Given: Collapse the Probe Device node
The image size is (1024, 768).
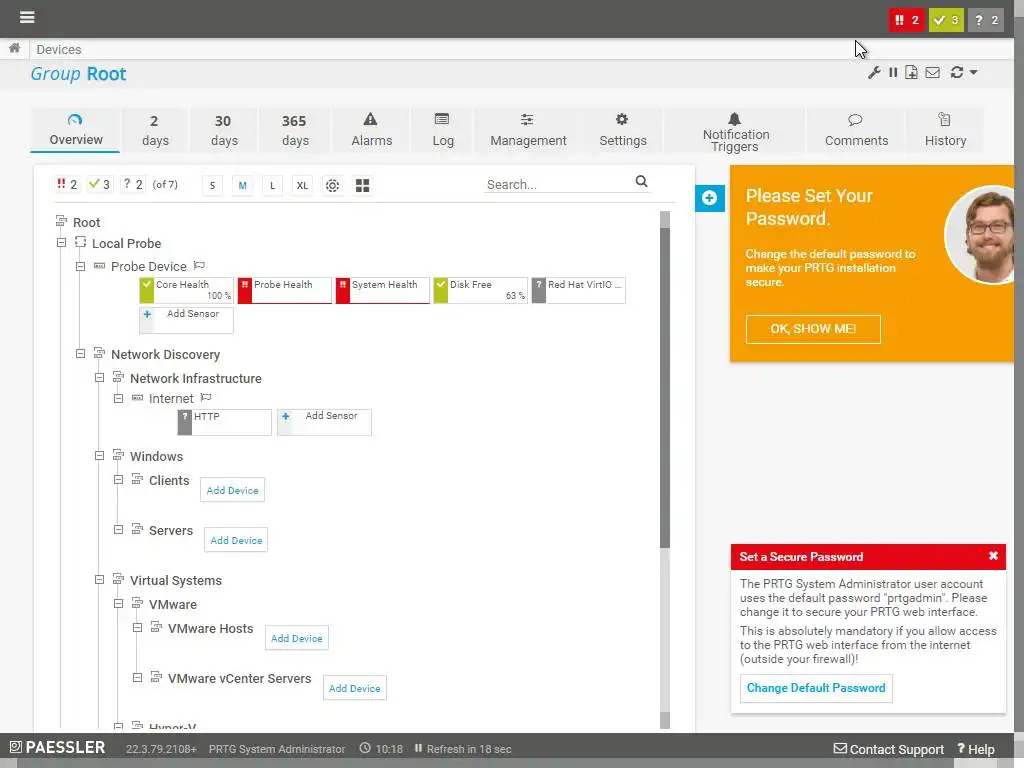Looking at the screenshot, I should tap(80, 266).
